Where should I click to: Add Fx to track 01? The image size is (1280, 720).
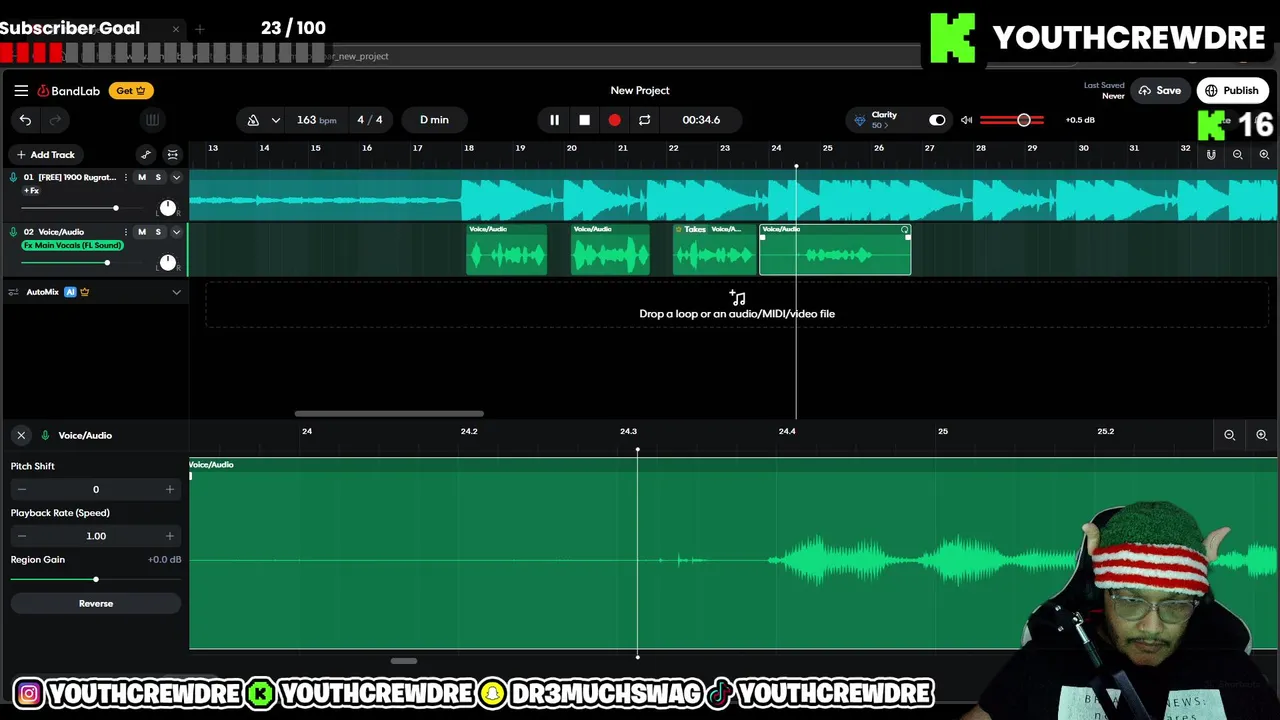click(x=31, y=191)
